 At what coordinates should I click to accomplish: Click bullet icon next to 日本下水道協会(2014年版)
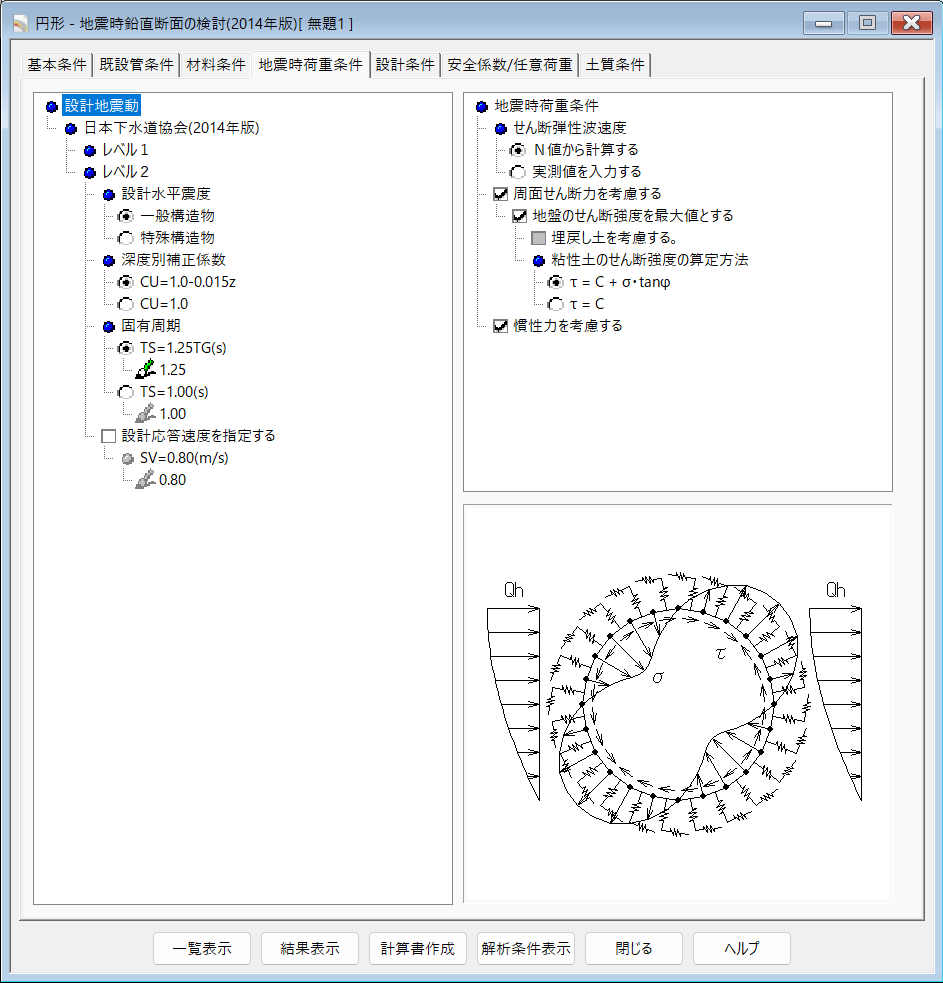71,129
